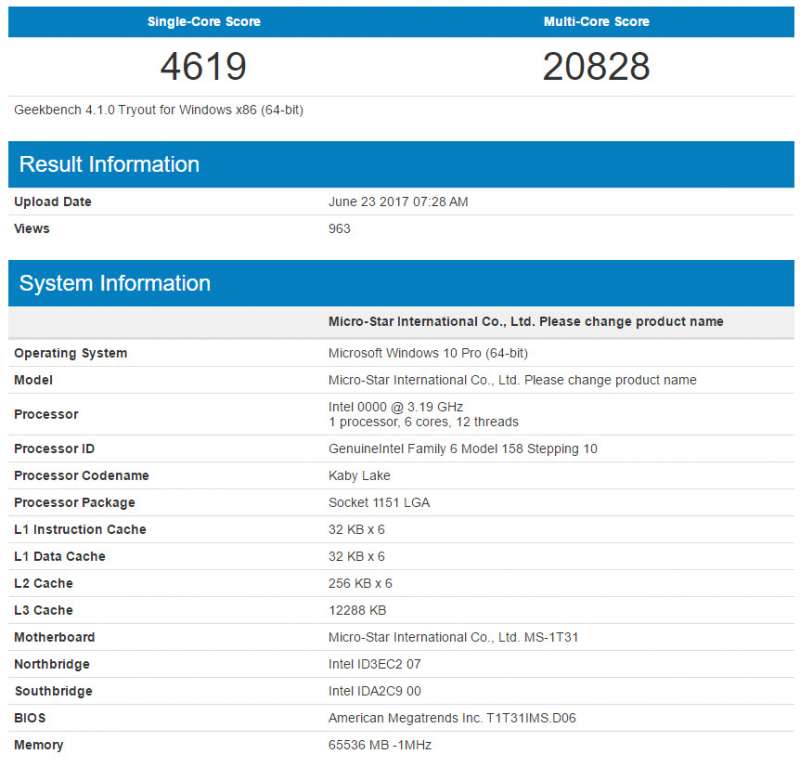
Task: Select the single-core score value 4619
Action: [204, 66]
